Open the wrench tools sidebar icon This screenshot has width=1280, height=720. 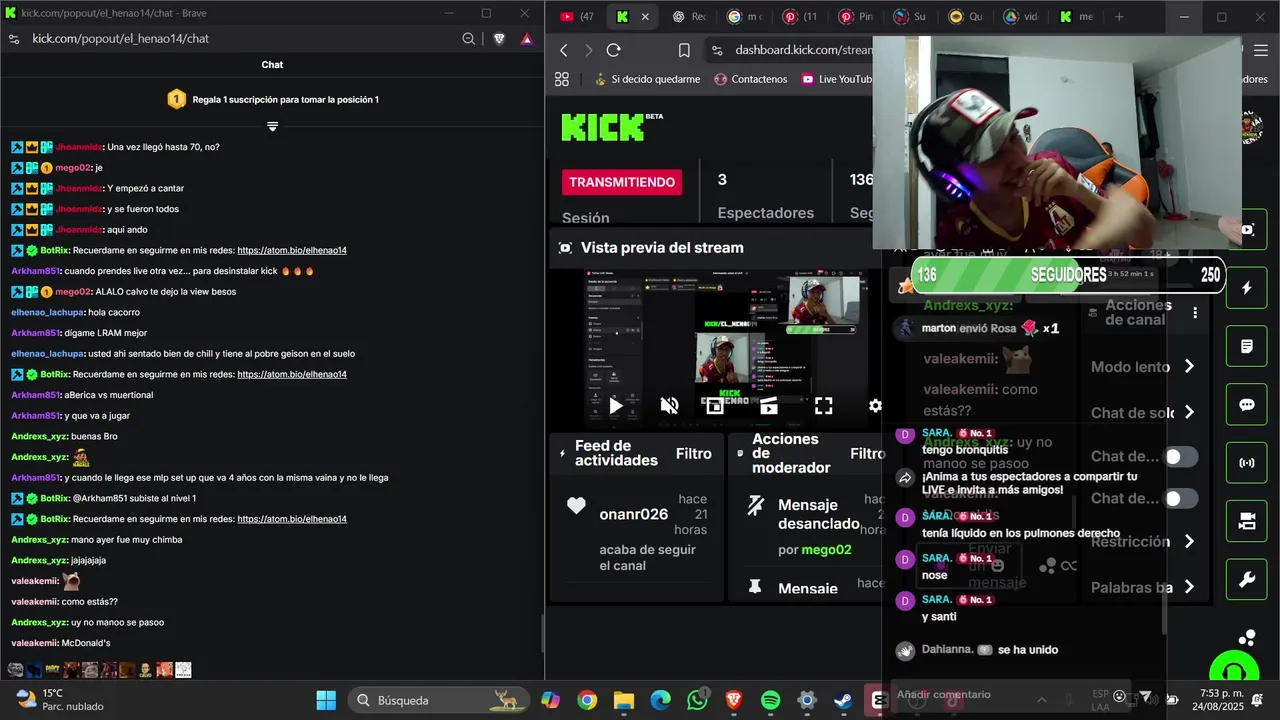tap(1247, 580)
